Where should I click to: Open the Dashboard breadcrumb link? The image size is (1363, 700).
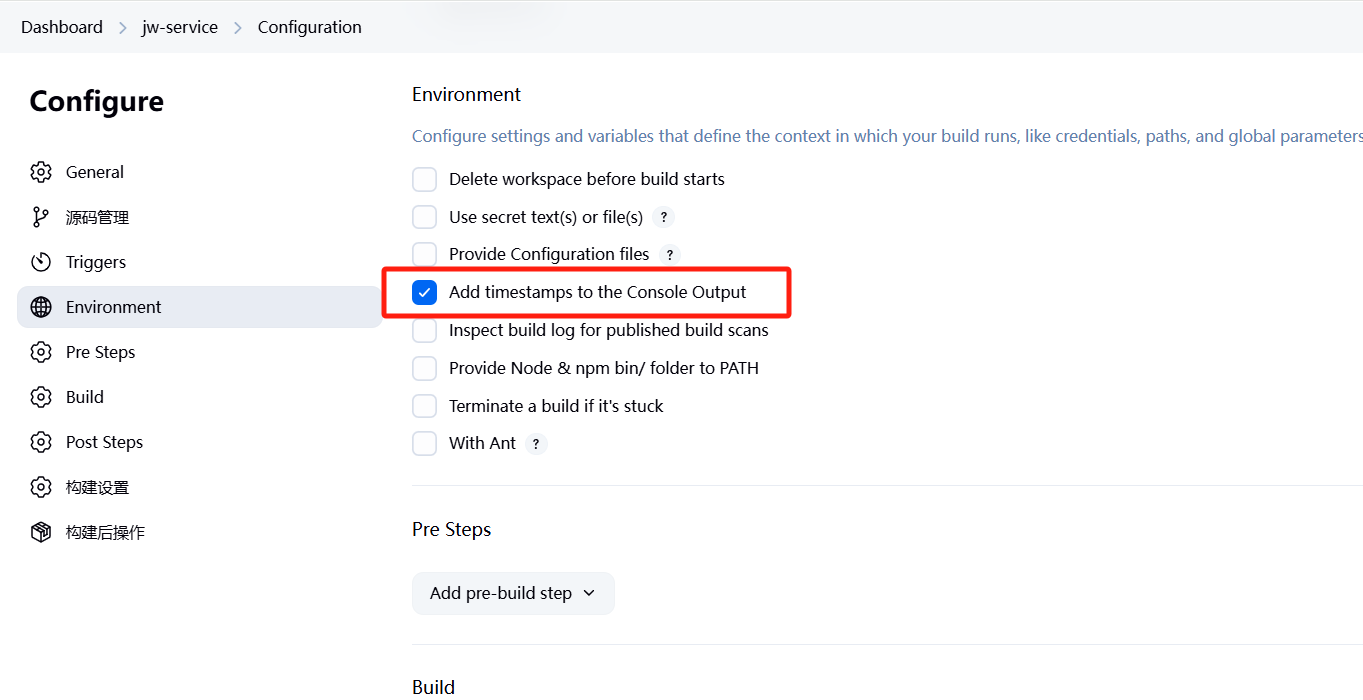62,27
